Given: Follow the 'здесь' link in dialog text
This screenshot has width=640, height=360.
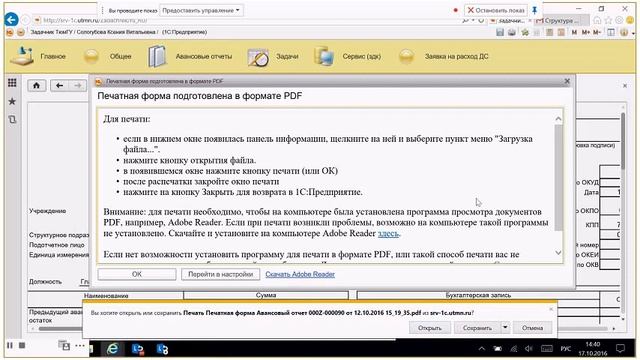Looking at the screenshot, I should [x=388, y=233].
